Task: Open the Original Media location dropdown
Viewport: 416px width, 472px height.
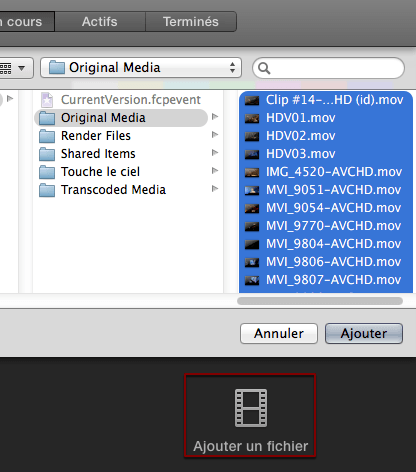Action: [x=141, y=68]
